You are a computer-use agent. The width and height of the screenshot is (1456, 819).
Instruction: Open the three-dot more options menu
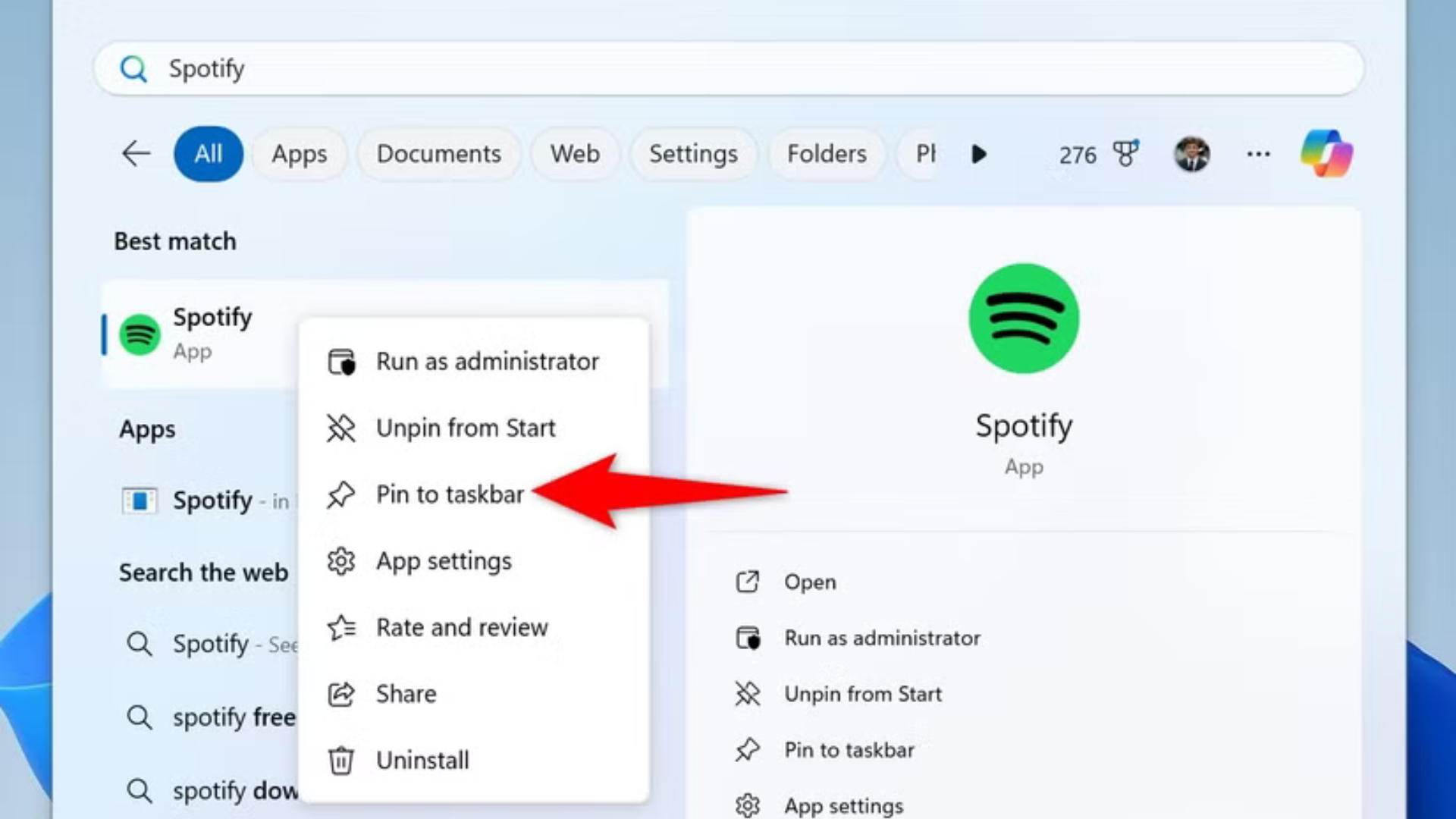click(x=1258, y=154)
